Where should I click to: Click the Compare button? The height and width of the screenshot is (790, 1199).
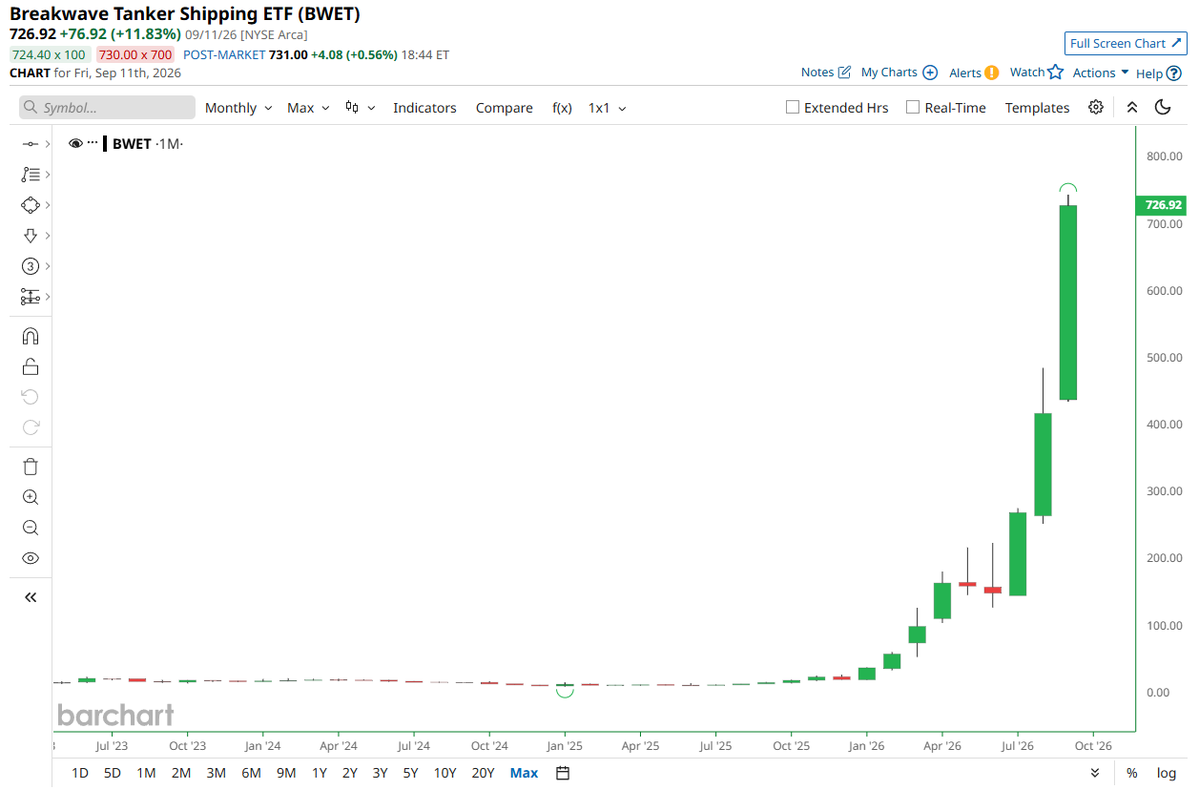click(x=504, y=108)
